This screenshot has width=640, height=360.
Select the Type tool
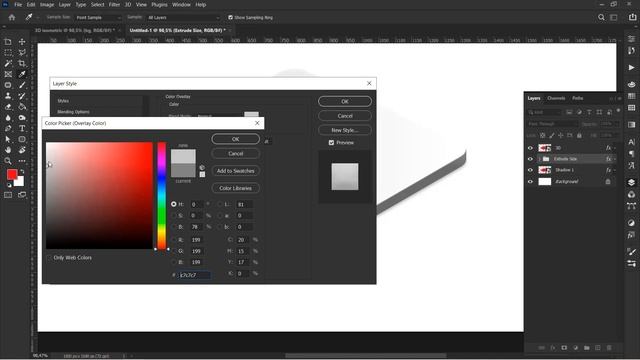coord(22,129)
